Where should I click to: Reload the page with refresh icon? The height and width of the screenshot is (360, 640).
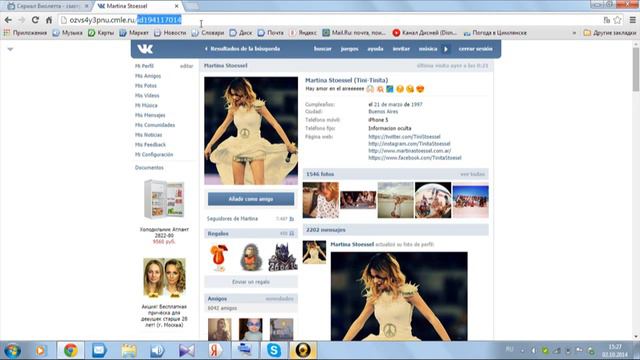(35, 20)
